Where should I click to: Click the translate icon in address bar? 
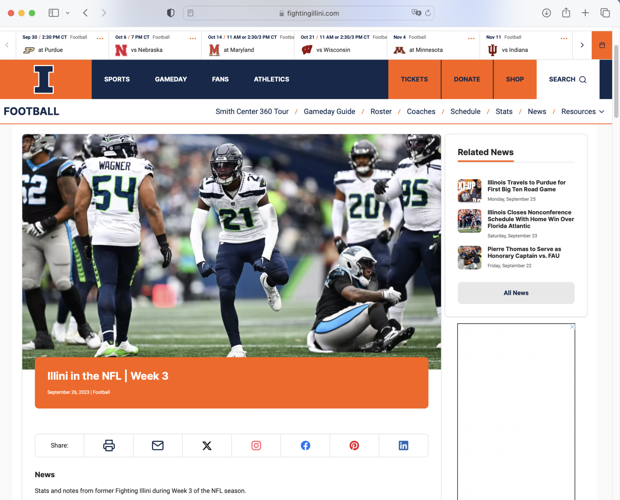416,13
